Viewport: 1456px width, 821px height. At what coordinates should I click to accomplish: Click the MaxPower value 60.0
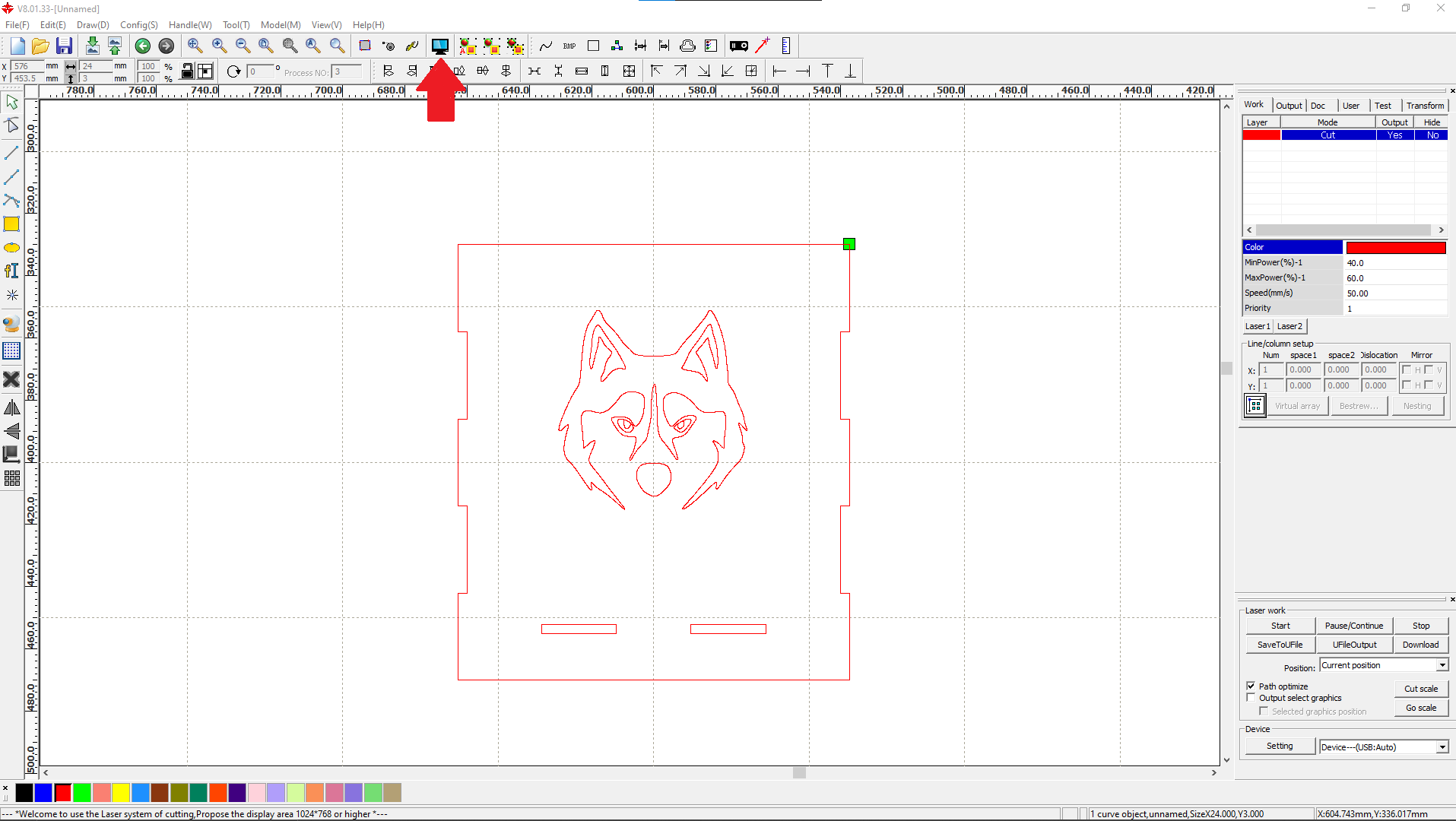(1396, 278)
